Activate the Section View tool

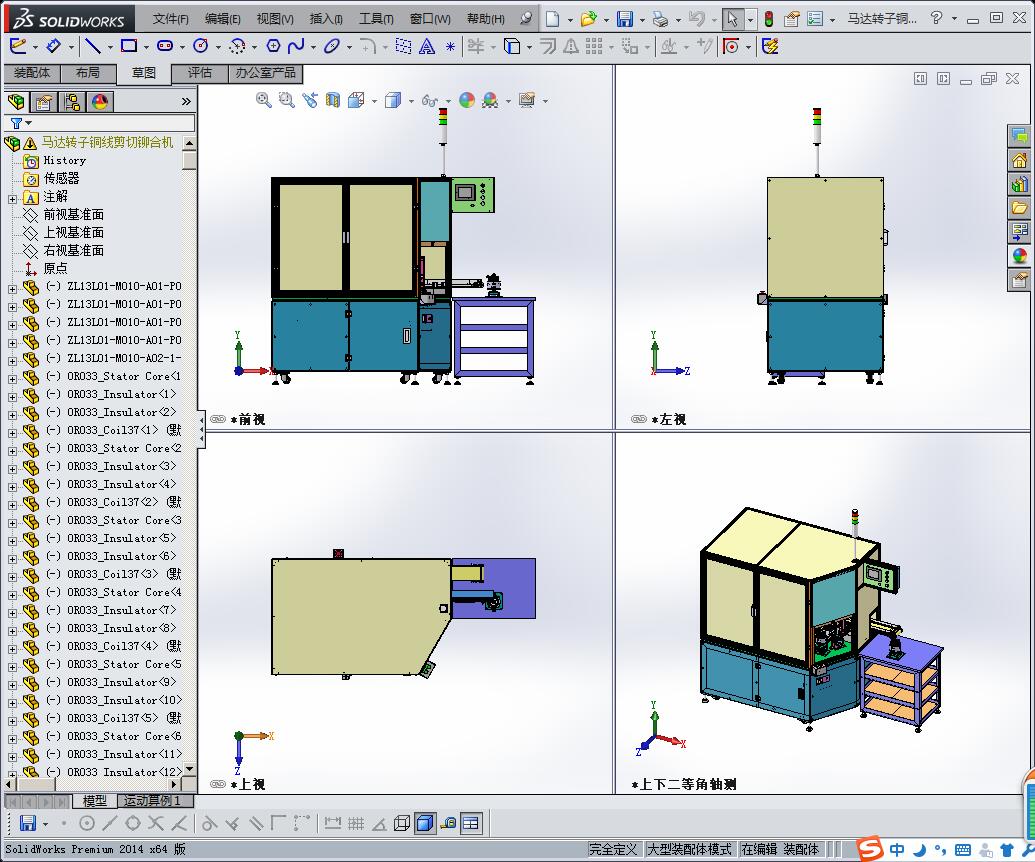coord(333,100)
